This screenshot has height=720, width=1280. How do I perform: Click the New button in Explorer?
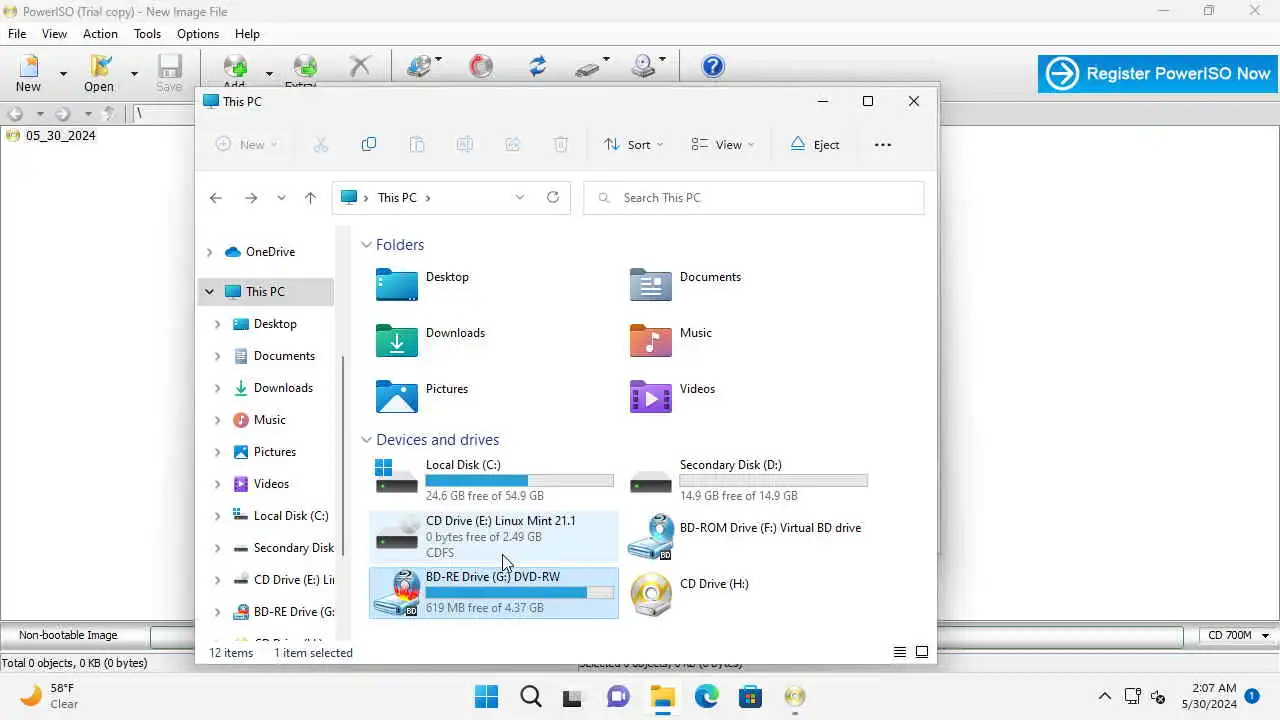tap(246, 144)
